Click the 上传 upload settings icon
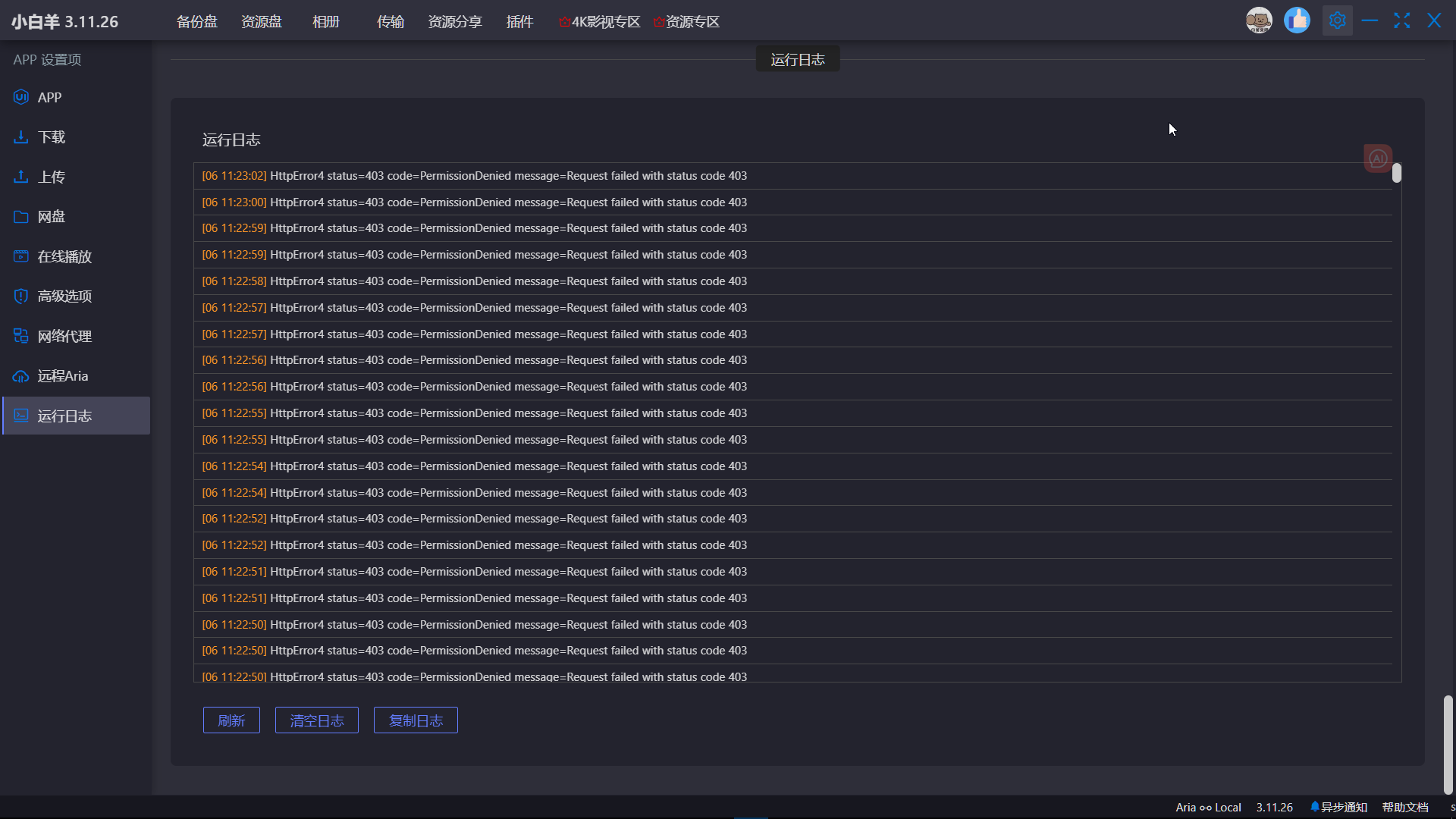Viewport: 1456px width, 819px height. point(20,176)
